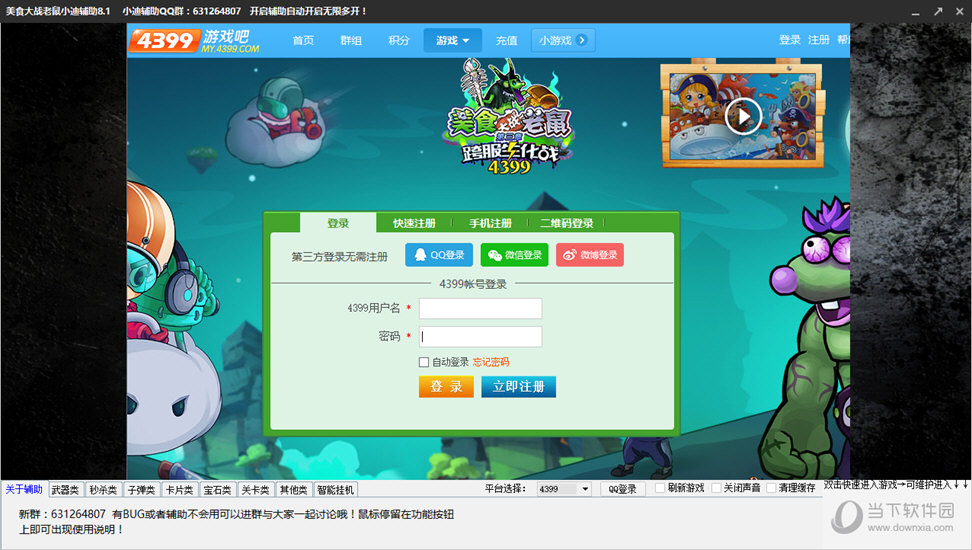Switch to the 智能挂机 tab
Image resolution: width=972 pixels, height=550 pixels.
[x=336, y=490]
